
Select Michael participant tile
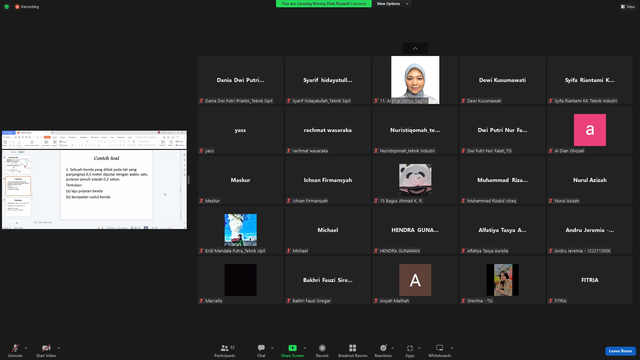[328, 230]
